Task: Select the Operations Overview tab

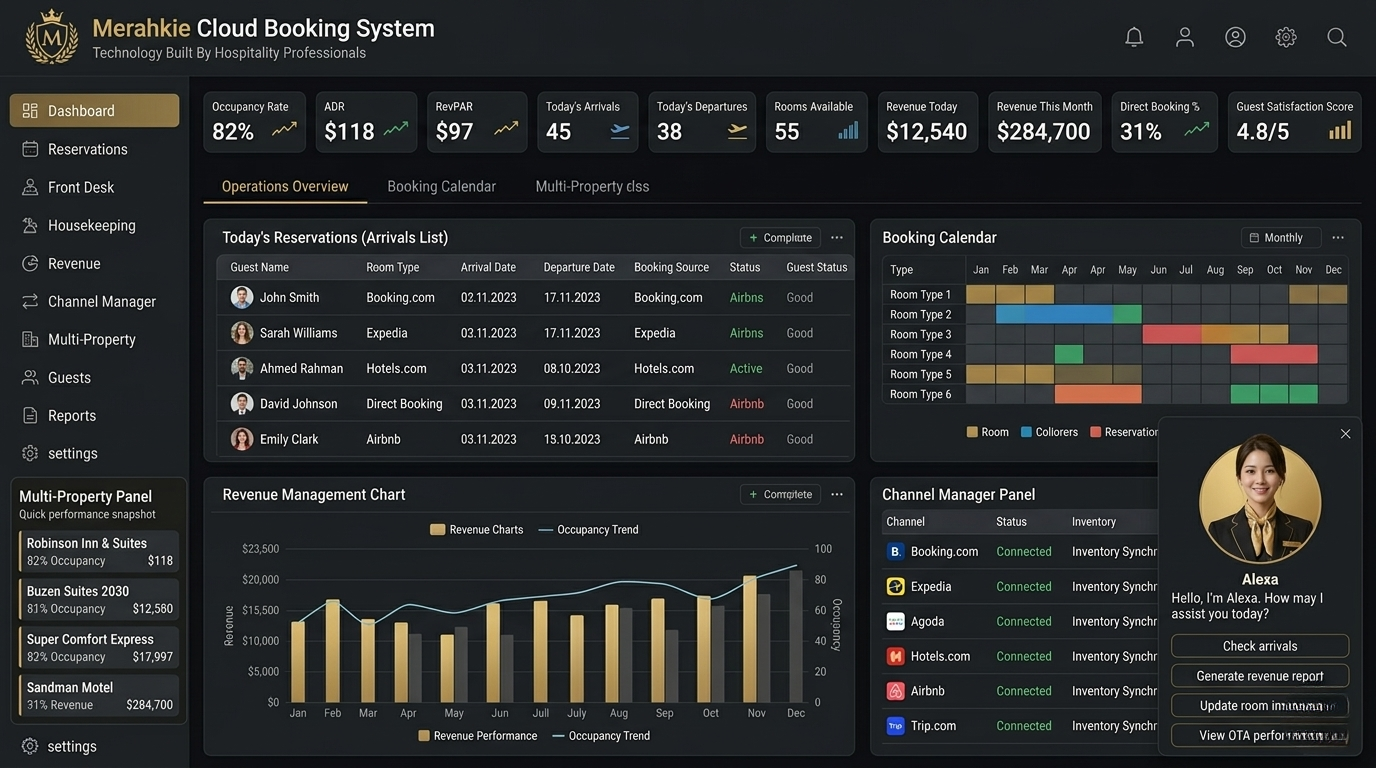Action: tap(285, 186)
